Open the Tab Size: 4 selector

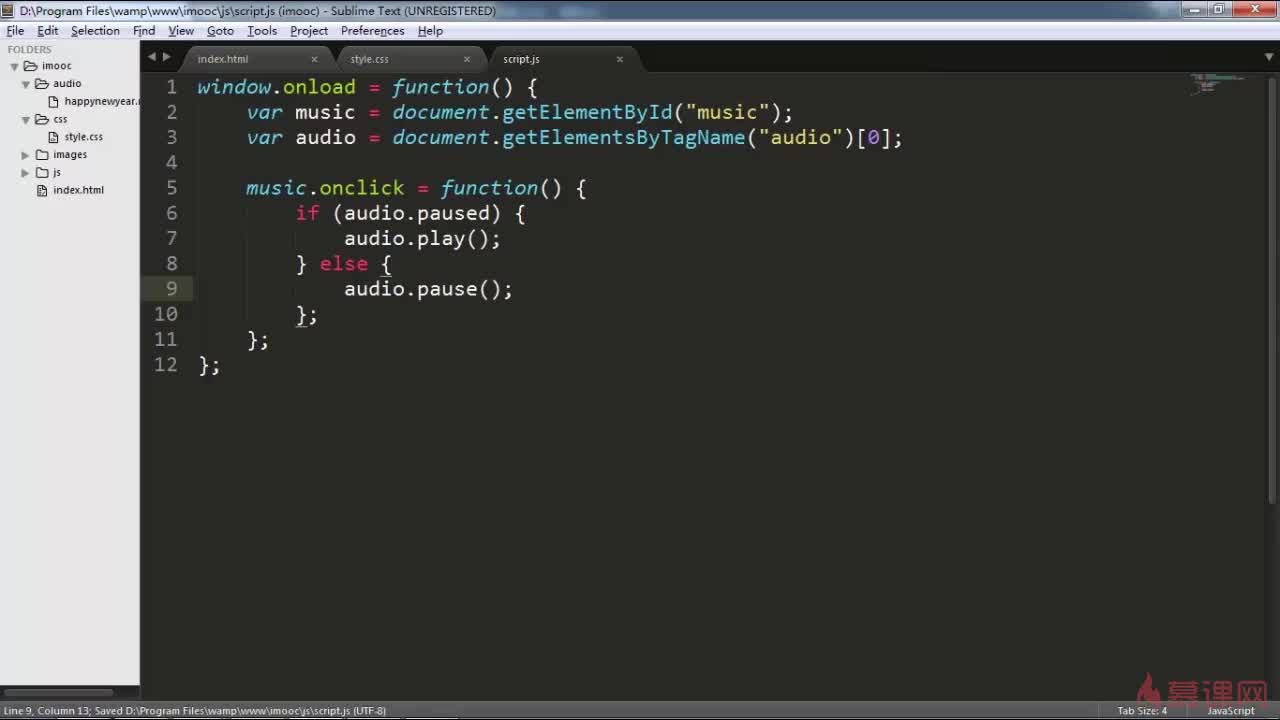(x=1142, y=711)
